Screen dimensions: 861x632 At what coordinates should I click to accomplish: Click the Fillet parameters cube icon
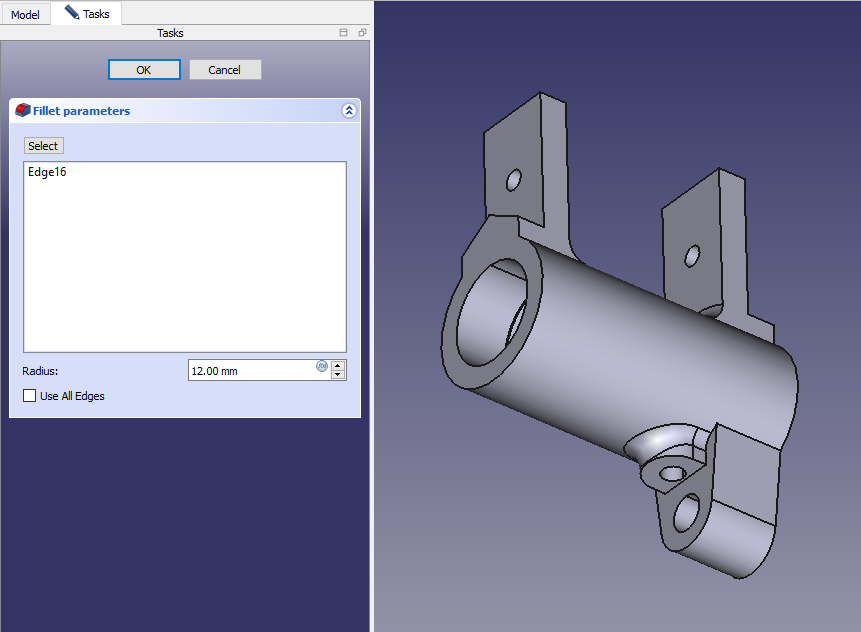point(23,110)
